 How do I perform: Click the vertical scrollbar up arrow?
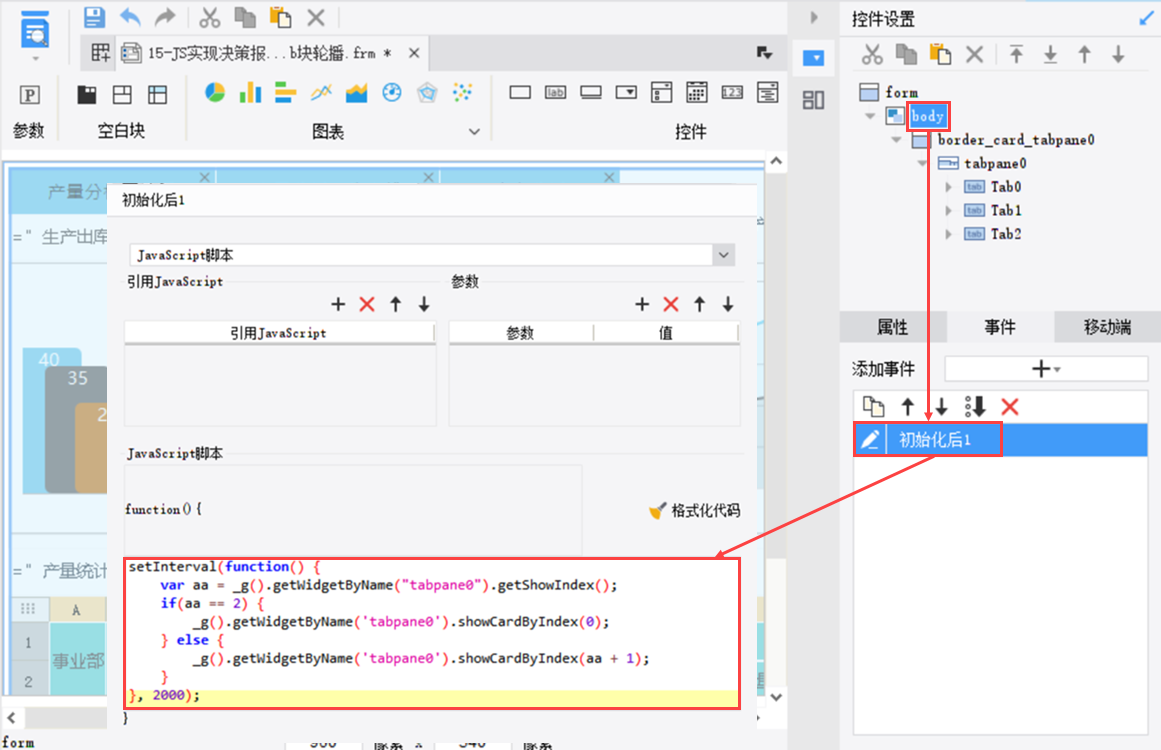point(776,161)
